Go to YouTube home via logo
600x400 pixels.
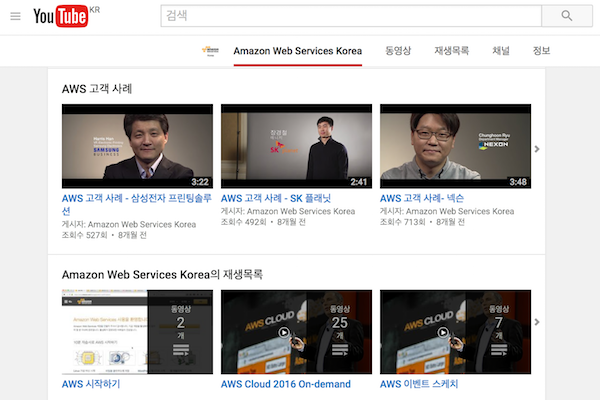61,16
